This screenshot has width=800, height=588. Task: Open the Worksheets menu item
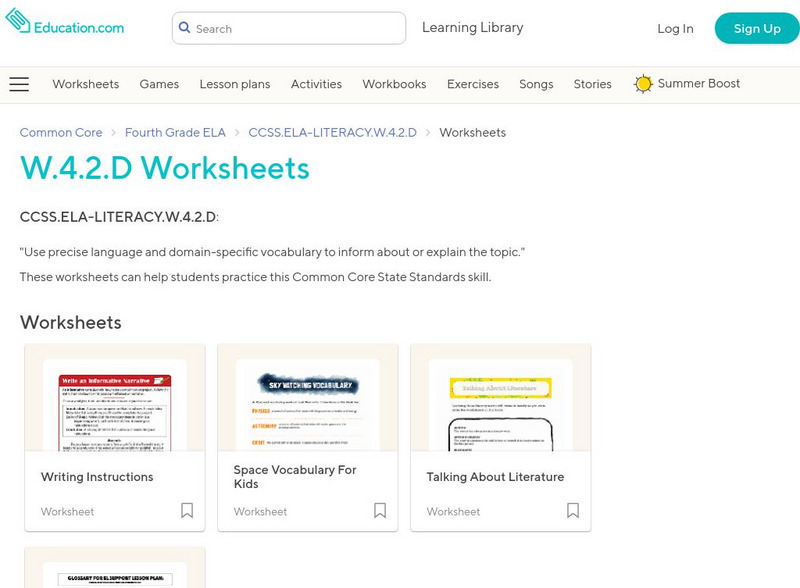pyautogui.click(x=85, y=84)
